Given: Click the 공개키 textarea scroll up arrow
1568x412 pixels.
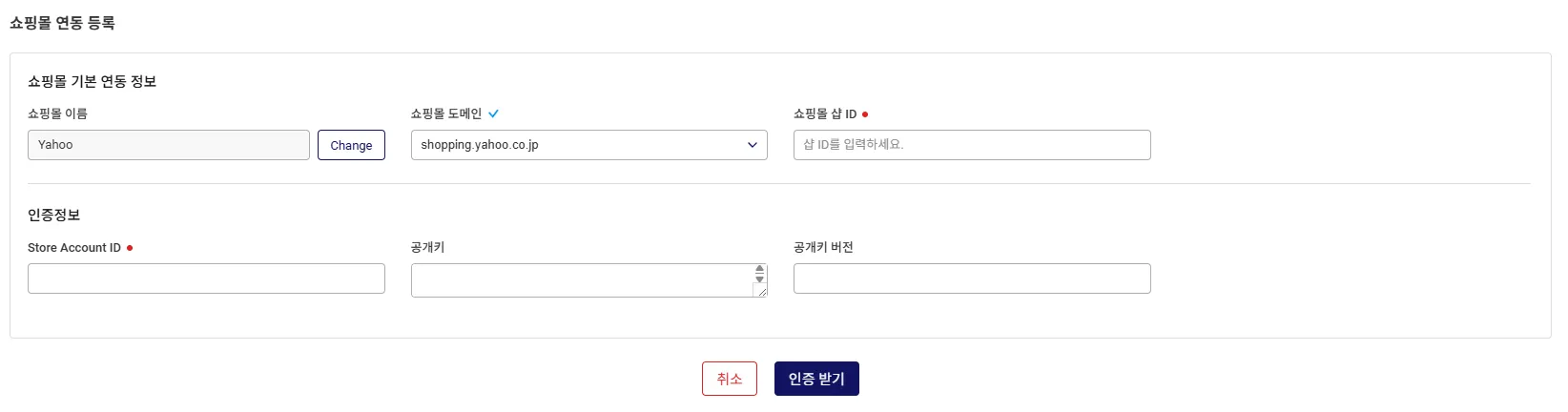Looking at the screenshot, I should 759,270.
